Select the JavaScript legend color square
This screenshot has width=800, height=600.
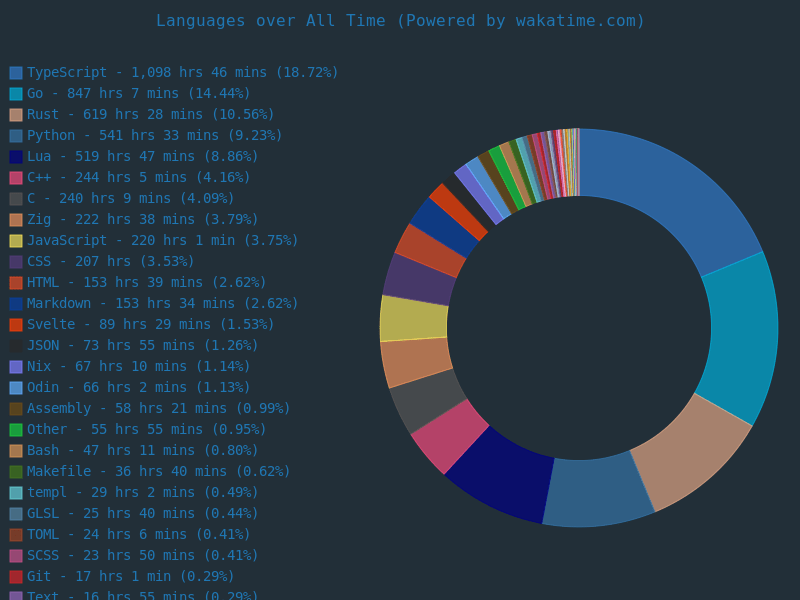pyautogui.click(x=16, y=241)
